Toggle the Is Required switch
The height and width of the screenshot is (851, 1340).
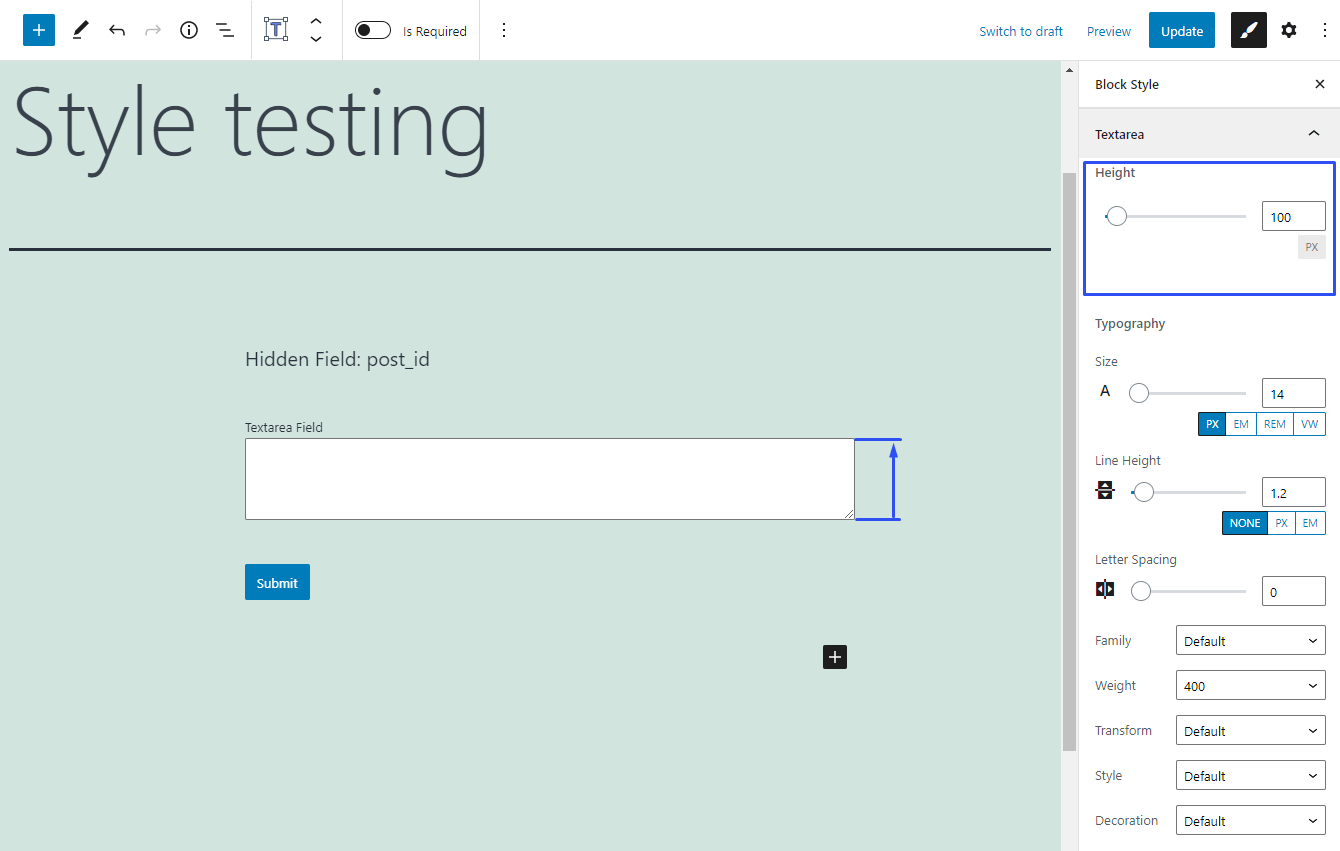pos(373,30)
